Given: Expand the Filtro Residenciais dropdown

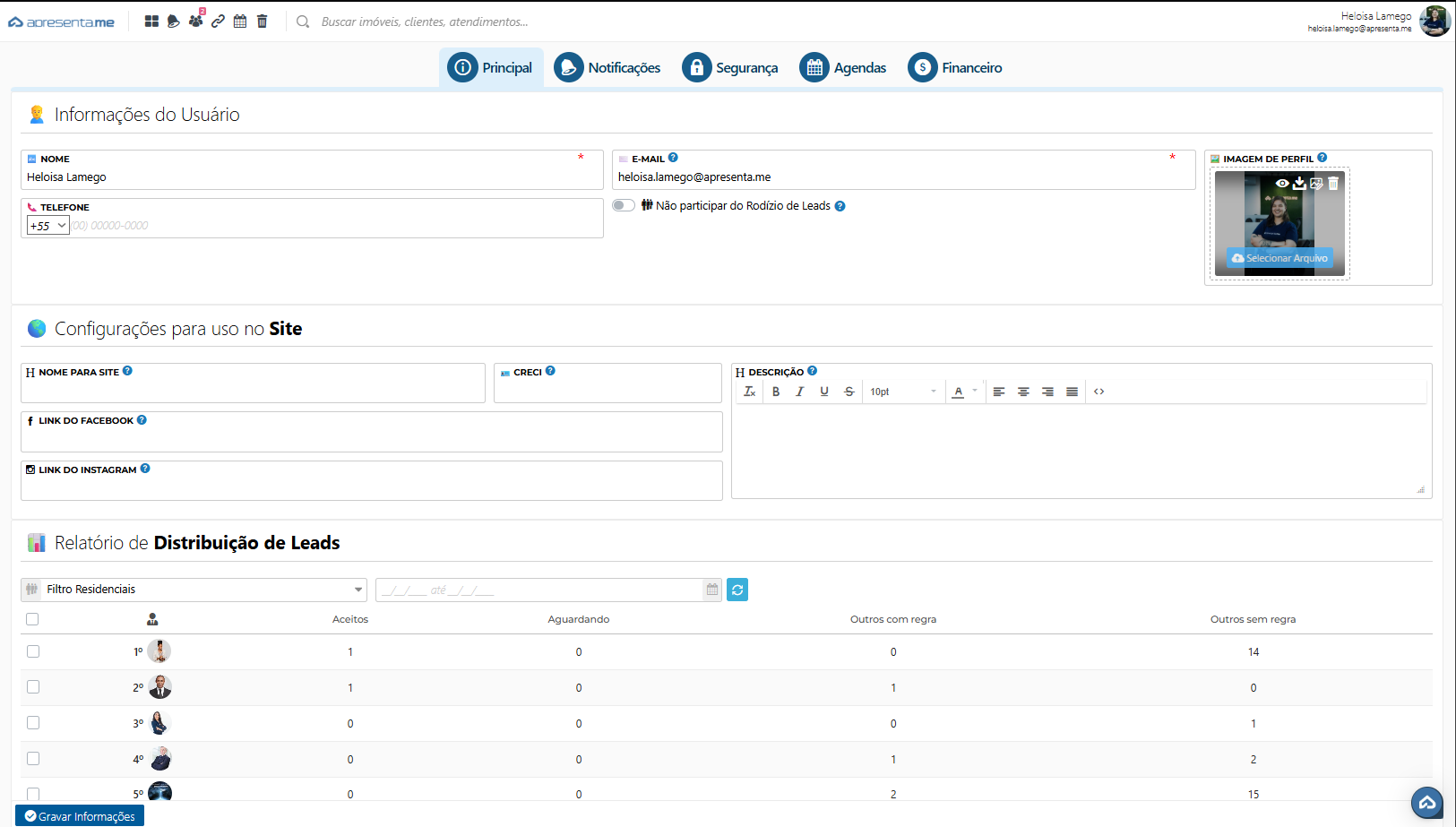Looking at the screenshot, I should tap(358, 590).
